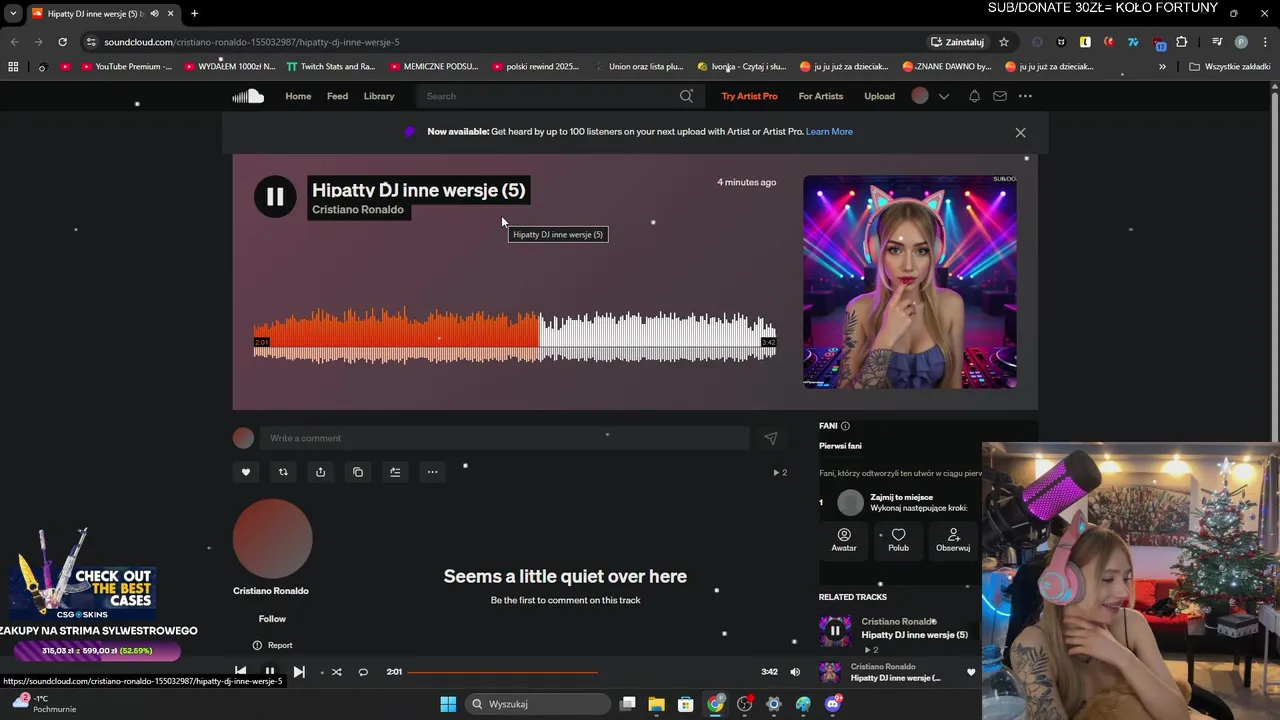This screenshot has width=1280, height=720.
Task: Open the messages envelope icon
Action: click(x=999, y=96)
